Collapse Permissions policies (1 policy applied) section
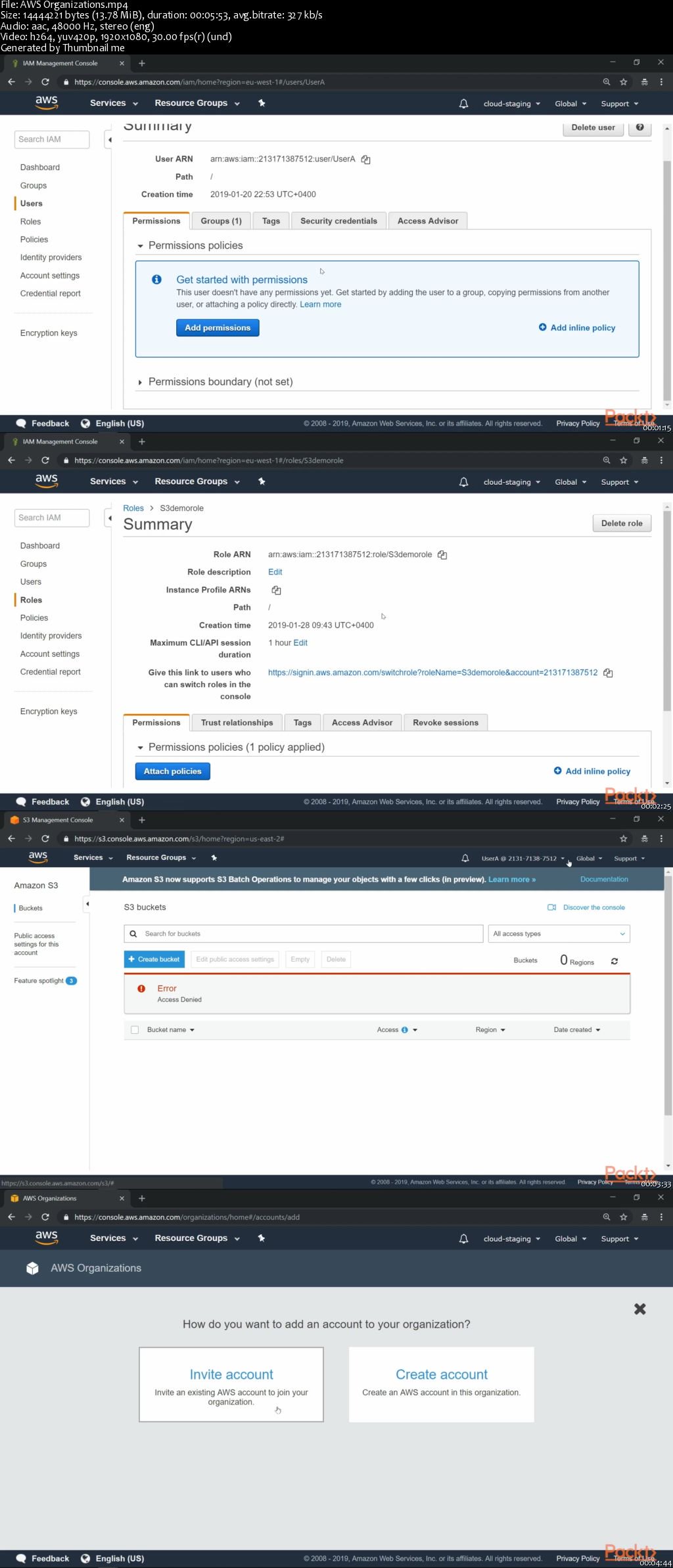 click(x=140, y=748)
